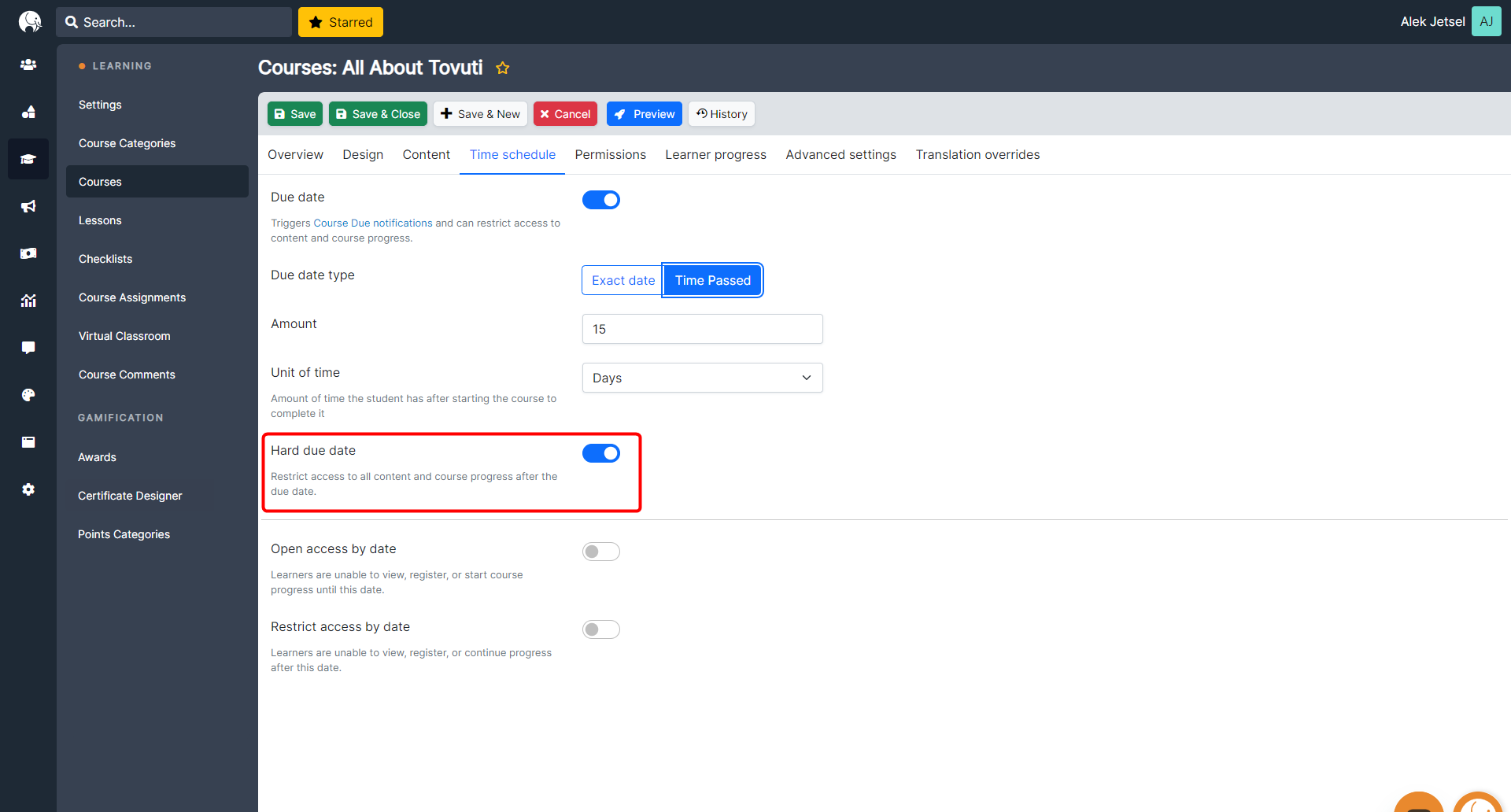Image resolution: width=1511 pixels, height=812 pixels.
Task: Select Exact date as due date type
Action: coord(623,281)
